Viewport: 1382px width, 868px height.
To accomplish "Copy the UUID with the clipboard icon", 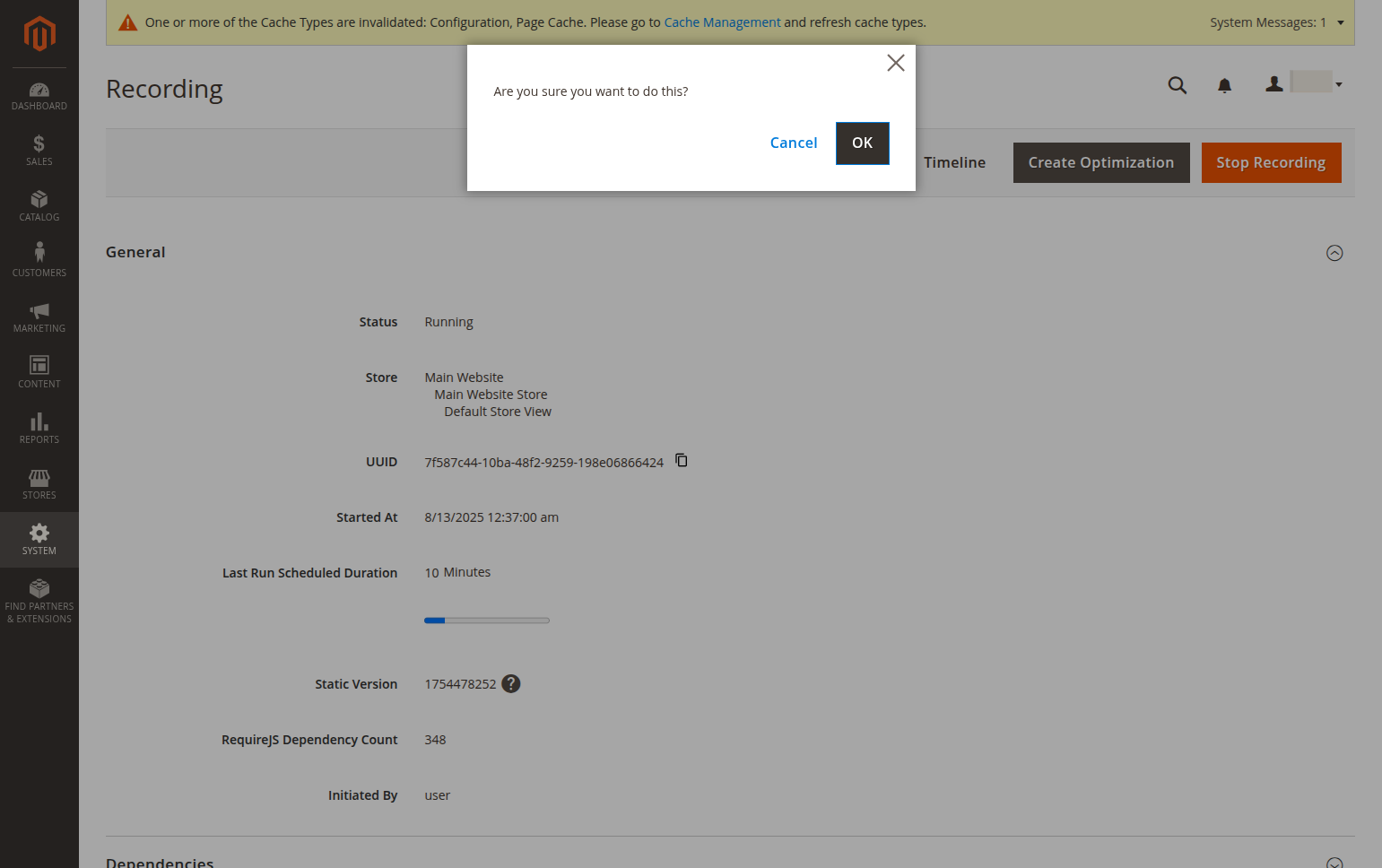I will click(682, 460).
